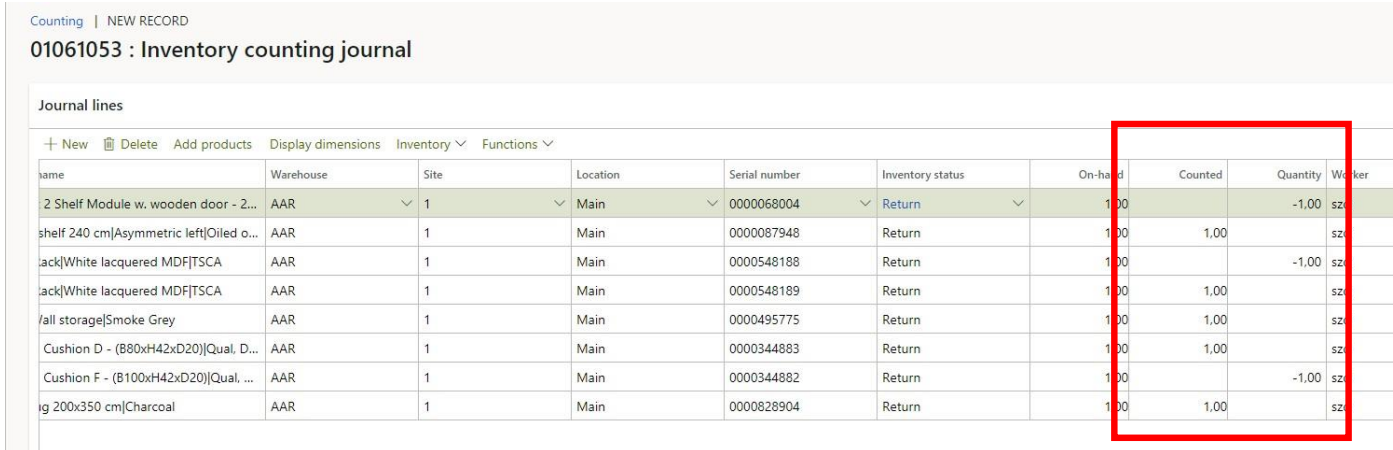Click Counted field for serial 0000548188 row
Image resolution: width=1393 pixels, height=450 pixels.
(x=1180, y=262)
